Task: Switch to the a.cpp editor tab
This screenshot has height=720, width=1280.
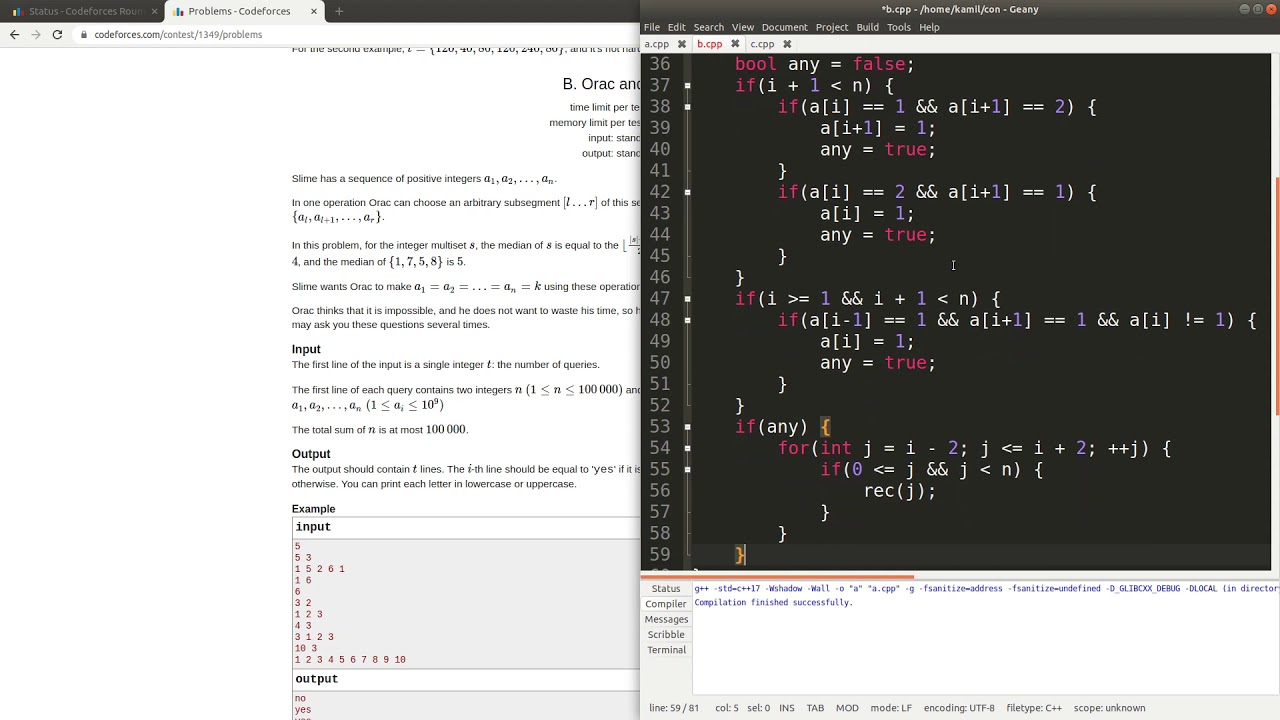Action: coord(657,44)
